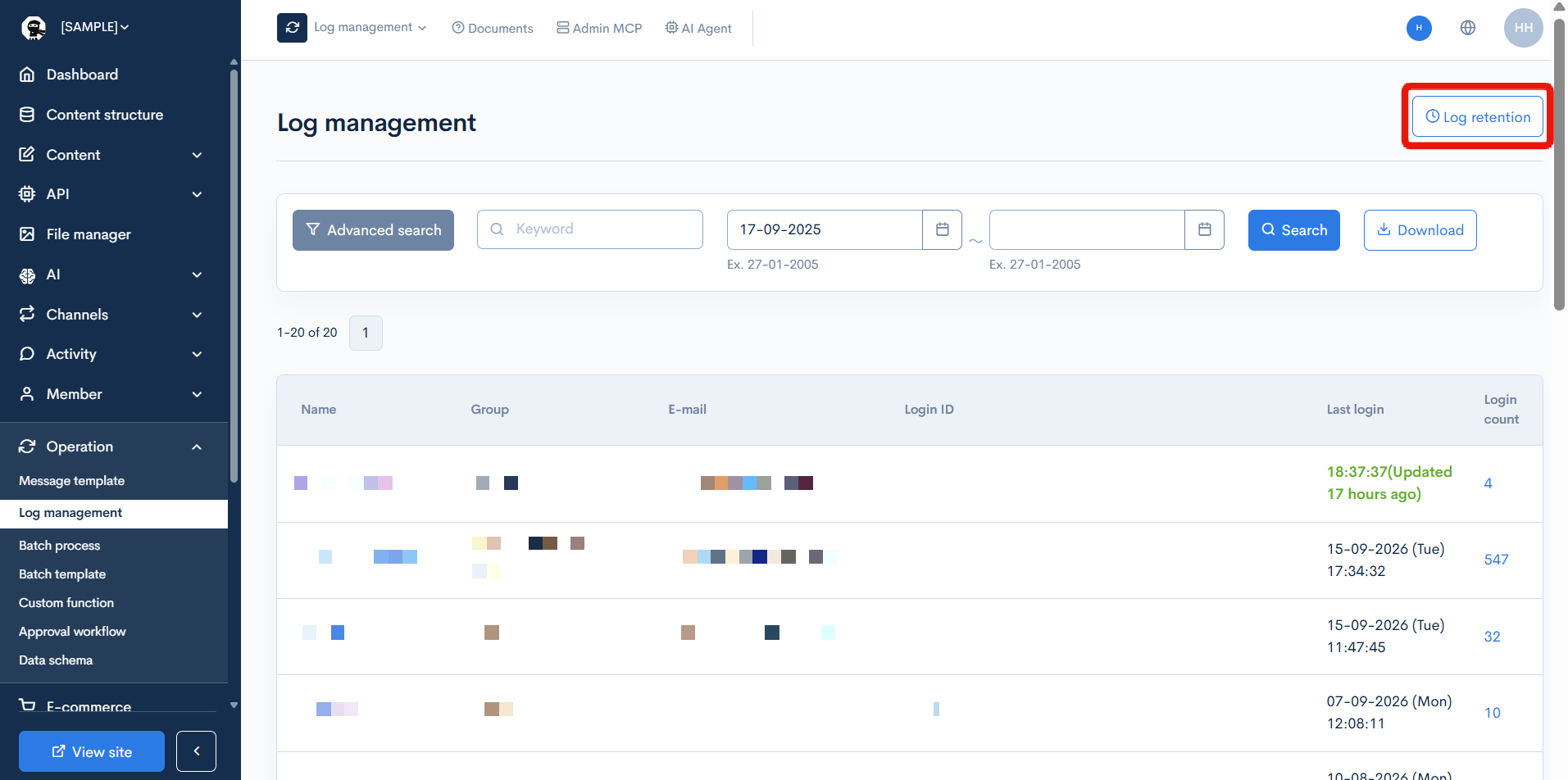Image resolution: width=1568 pixels, height=780 pixels.
Task: Open the HH user avatar menu
Action: tap(1524, 28)
